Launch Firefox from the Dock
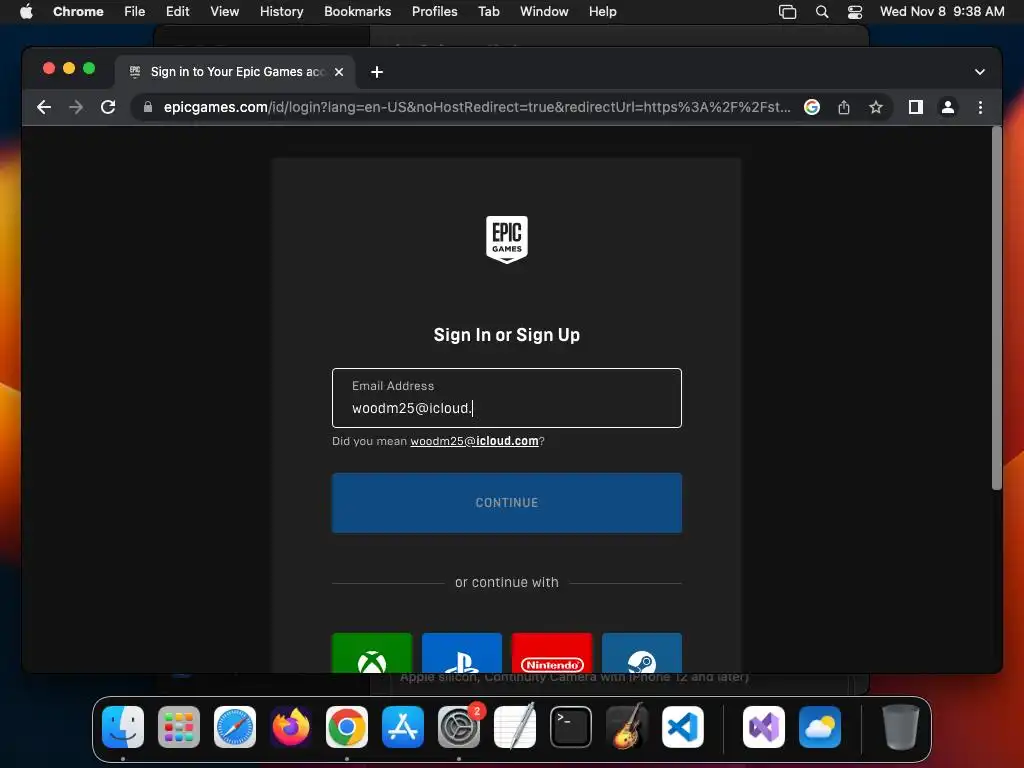This screenshot has height=768, width=1024. tap(291, 727)
